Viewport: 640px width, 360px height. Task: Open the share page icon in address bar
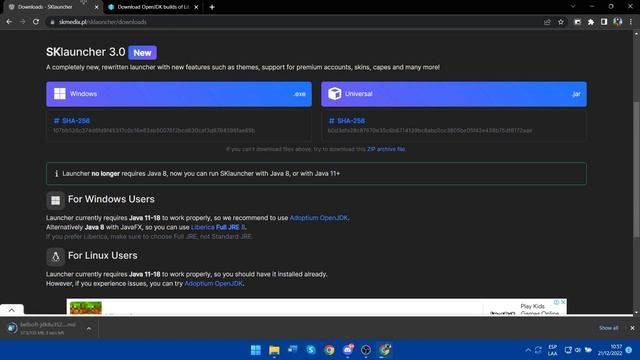(x=547, y=22)
